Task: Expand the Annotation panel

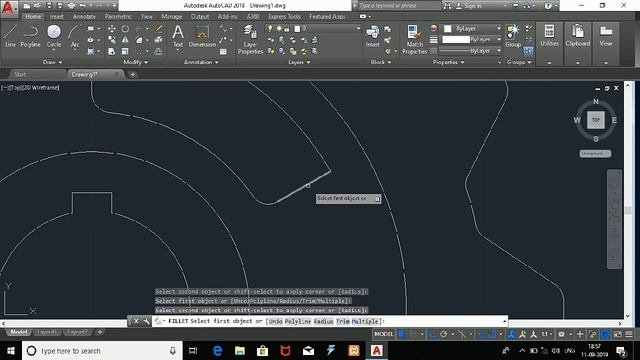Action: click(x=201, y=62)
